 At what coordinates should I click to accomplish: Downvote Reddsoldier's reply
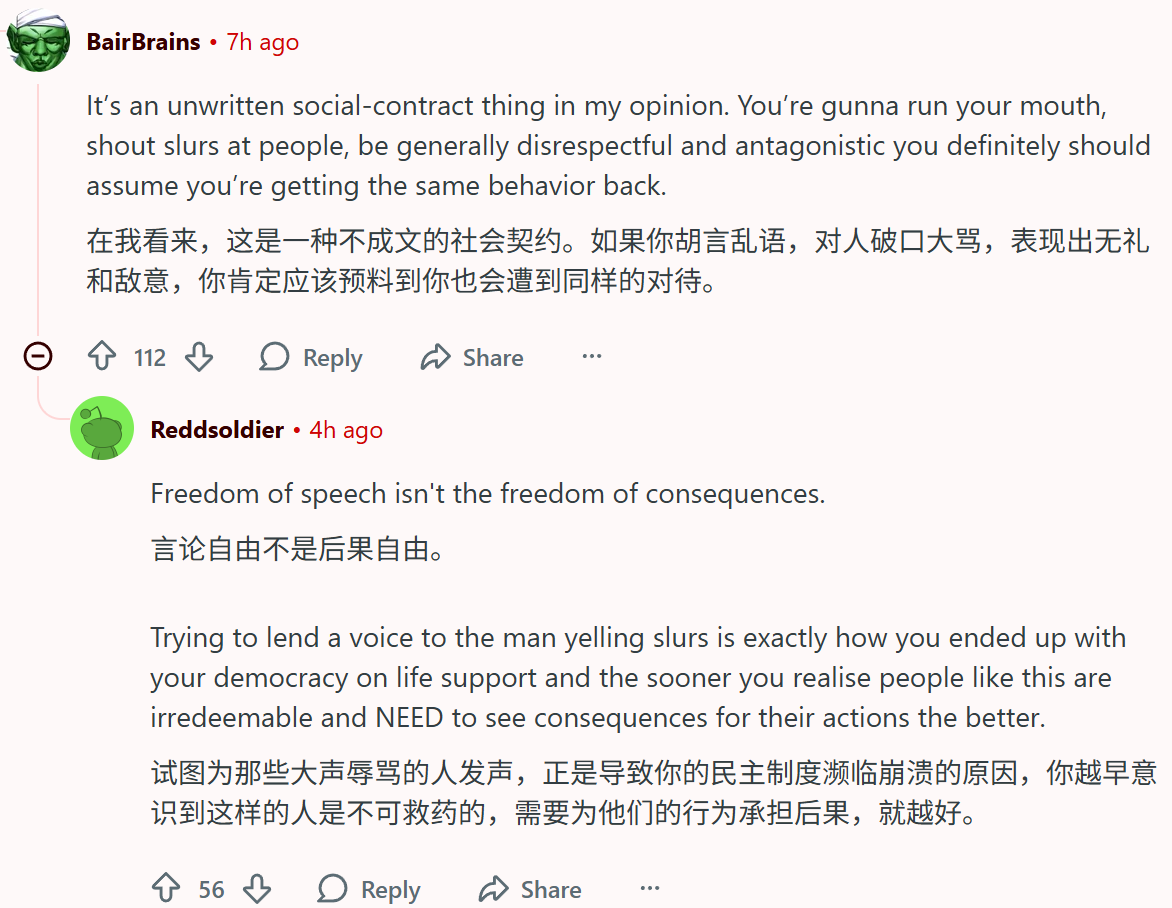pyautogui.click(x=257, y=888)
